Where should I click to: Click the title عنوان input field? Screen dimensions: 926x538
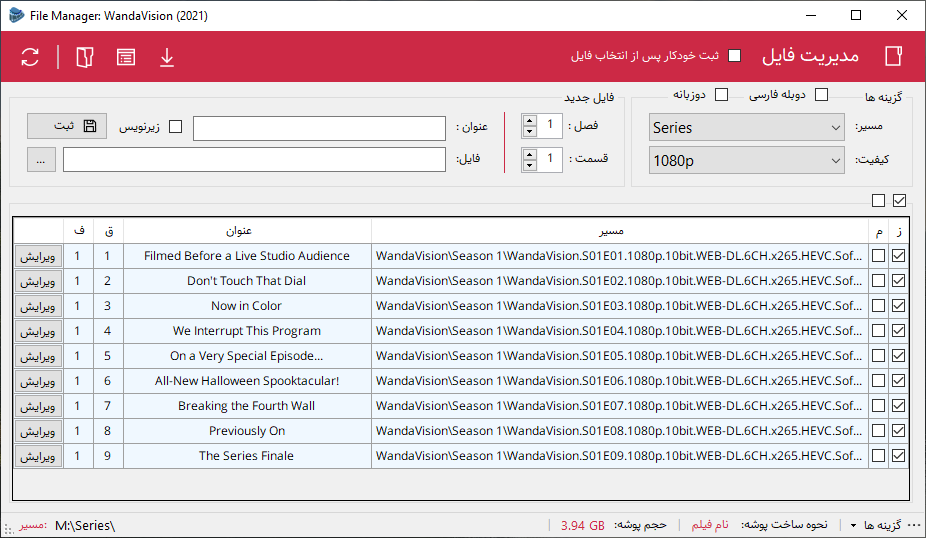coord(319,128)
